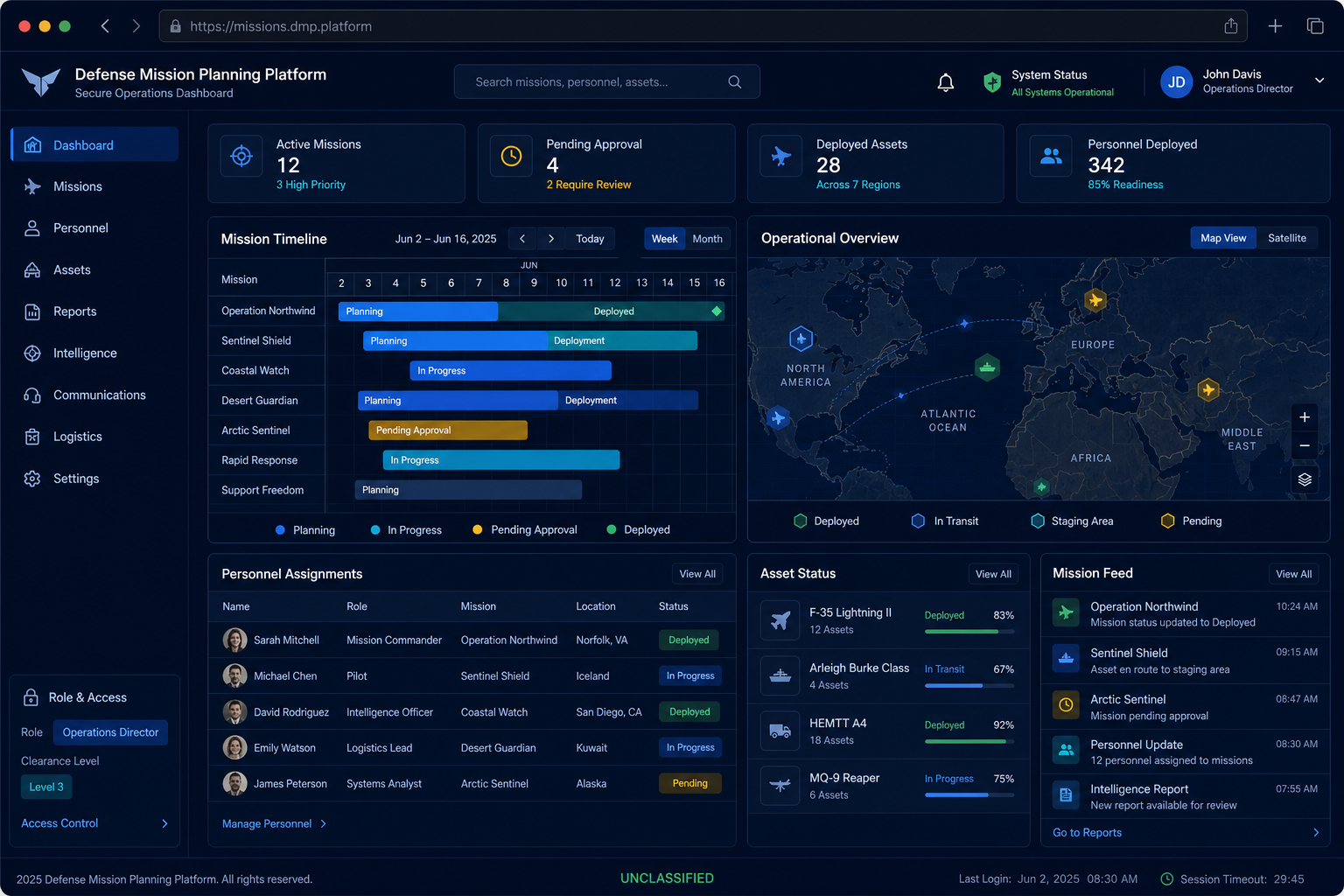Click the F-35 Lightning II 83% progress bar

[x=969, y=631]
